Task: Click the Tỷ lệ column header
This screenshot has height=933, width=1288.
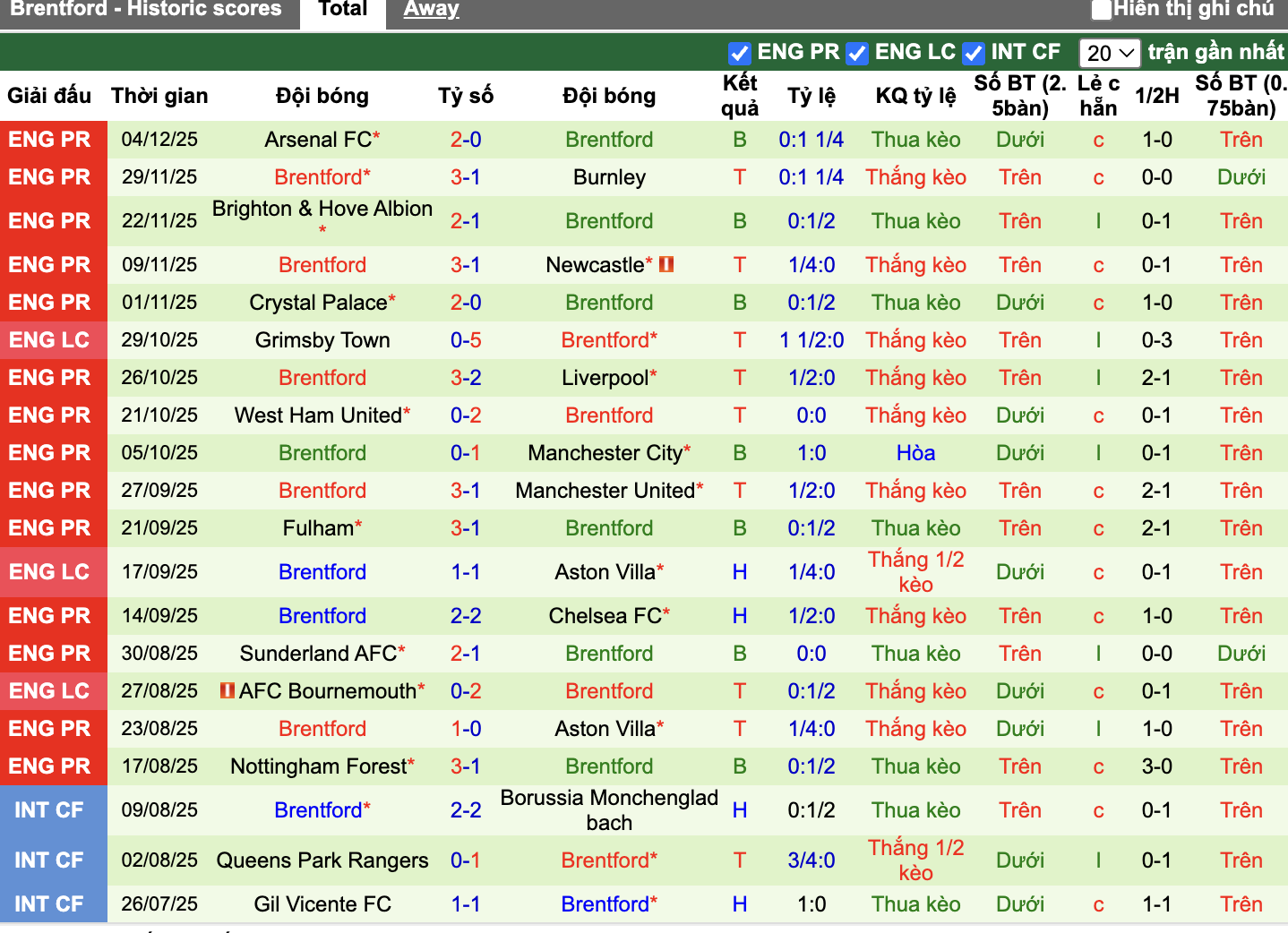Action: tap(811, 96)
